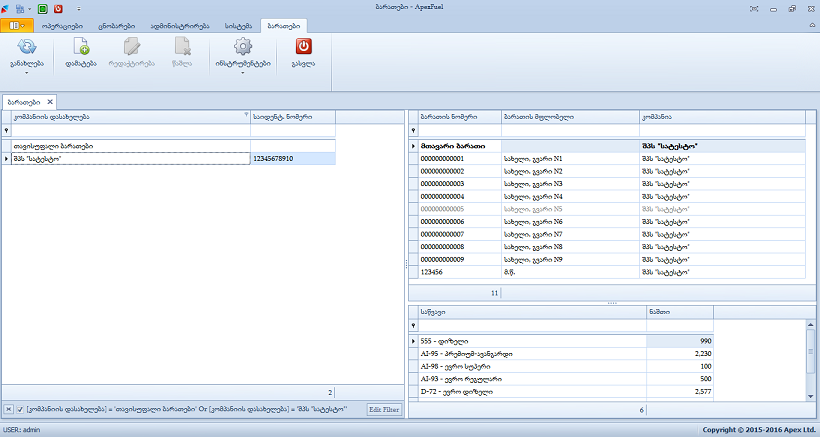
Task: Open the სისტემა ribbon tab
Action: (x=238, y=26)
